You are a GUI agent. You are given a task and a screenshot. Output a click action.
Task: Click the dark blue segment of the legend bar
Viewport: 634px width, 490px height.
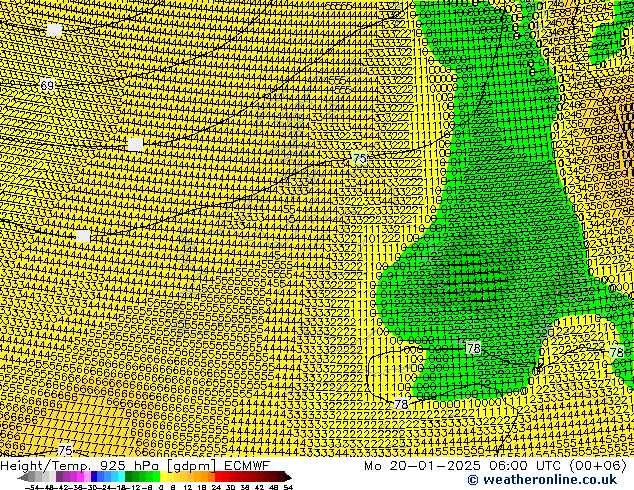94,477
